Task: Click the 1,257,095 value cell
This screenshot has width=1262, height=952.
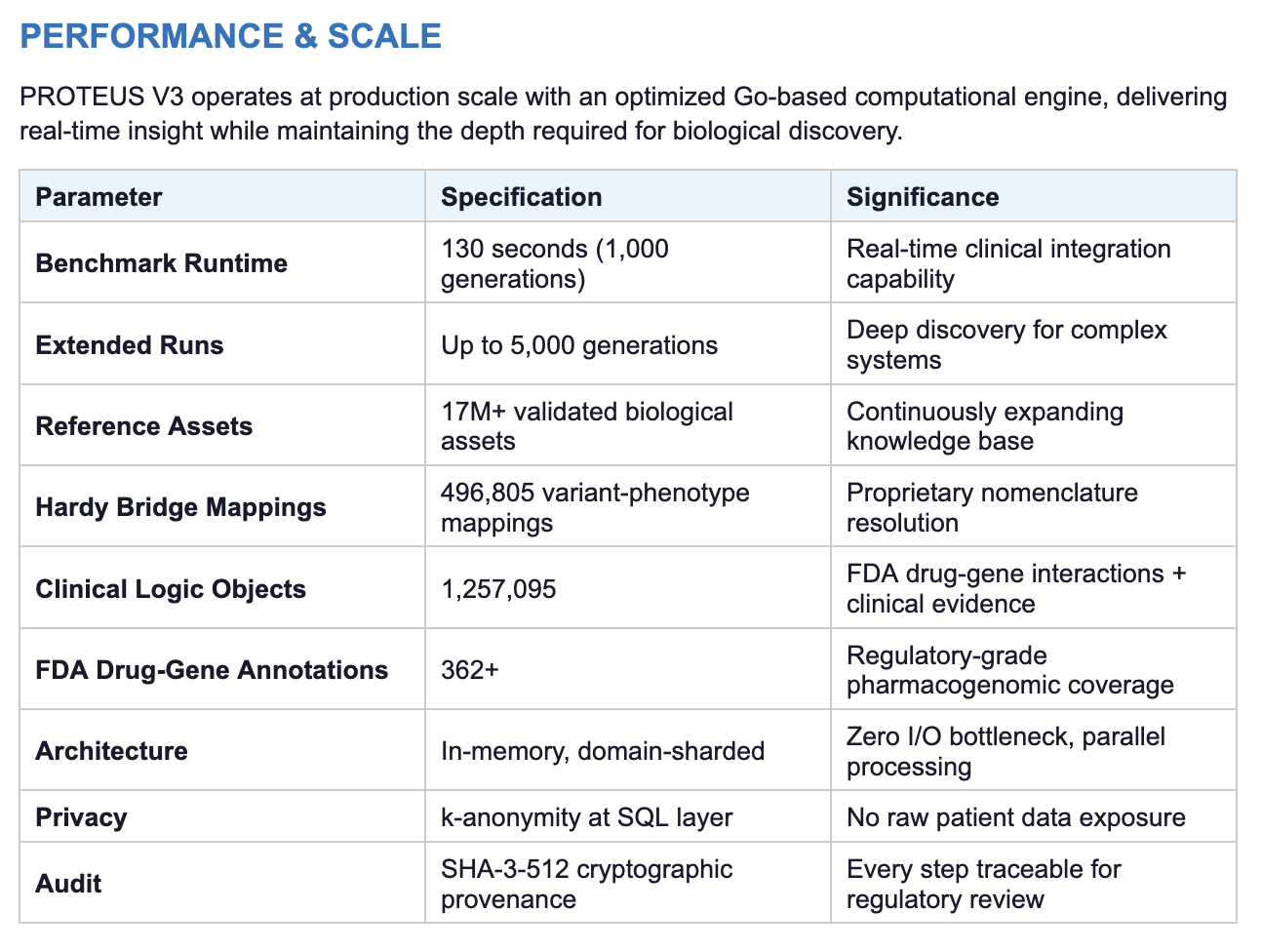Action: pyautogui.click(x=498, y=589)
